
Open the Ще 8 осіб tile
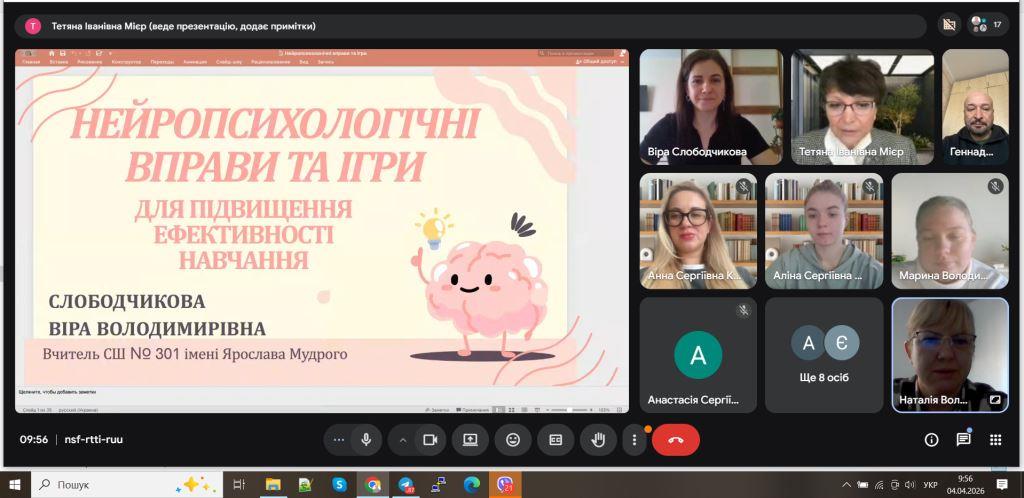[x=824, y=355]
